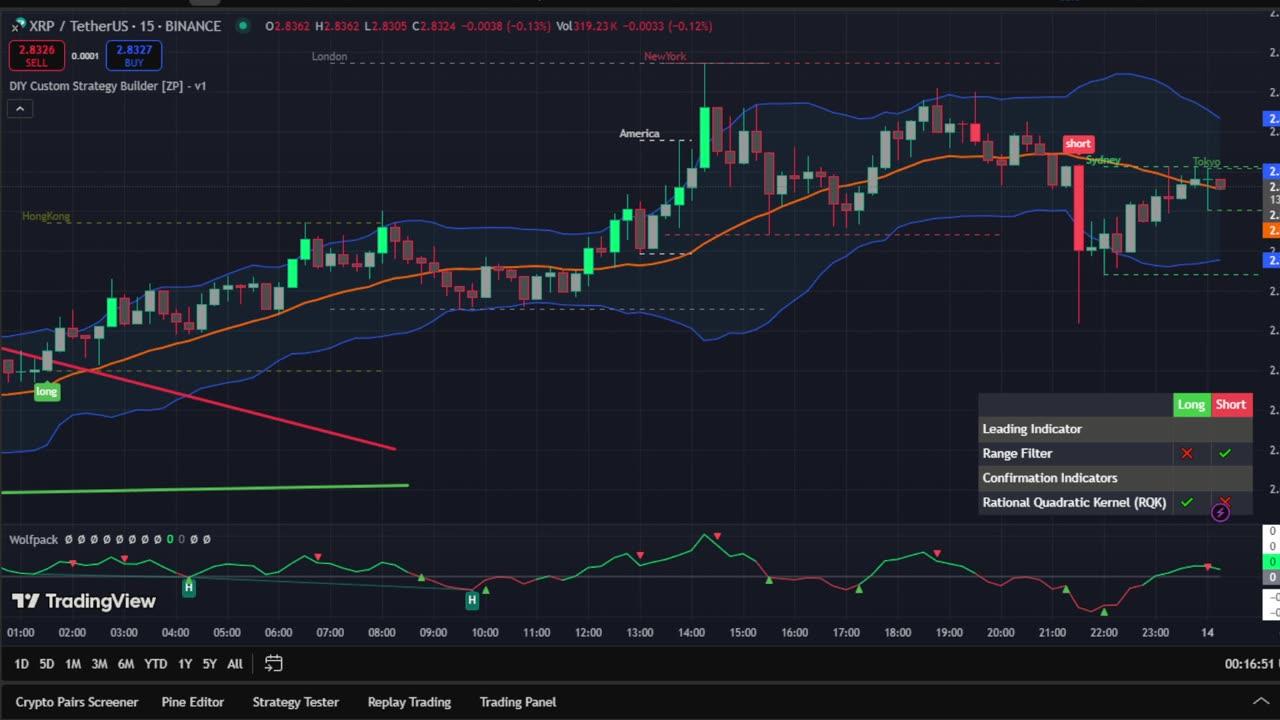The height and width of the screenshot is (720, 1280).
Task: Click the short signal label on chart
Action: pyautogui.click(x=1078, y=144)
